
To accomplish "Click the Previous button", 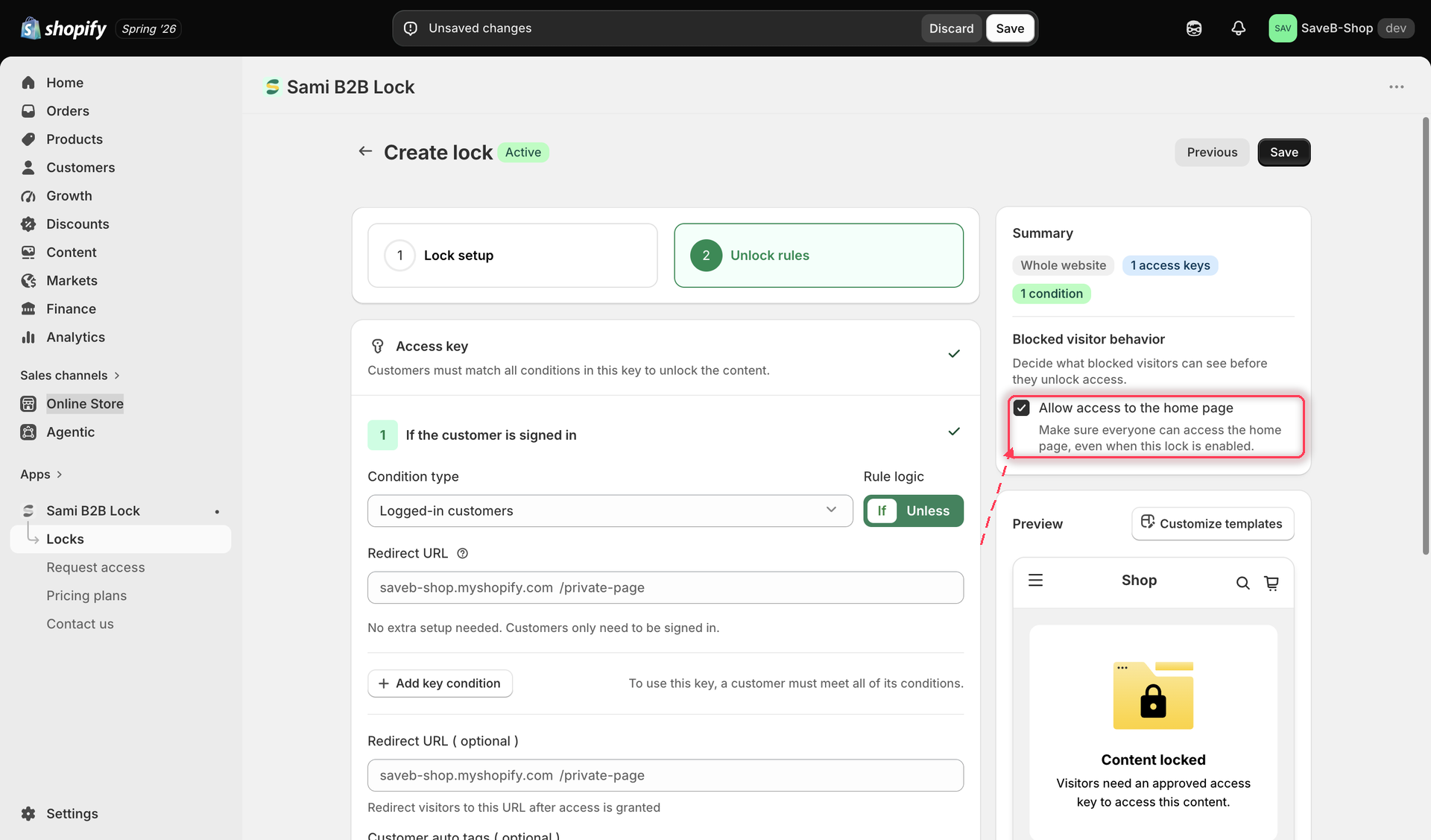I will [1212, 152].
